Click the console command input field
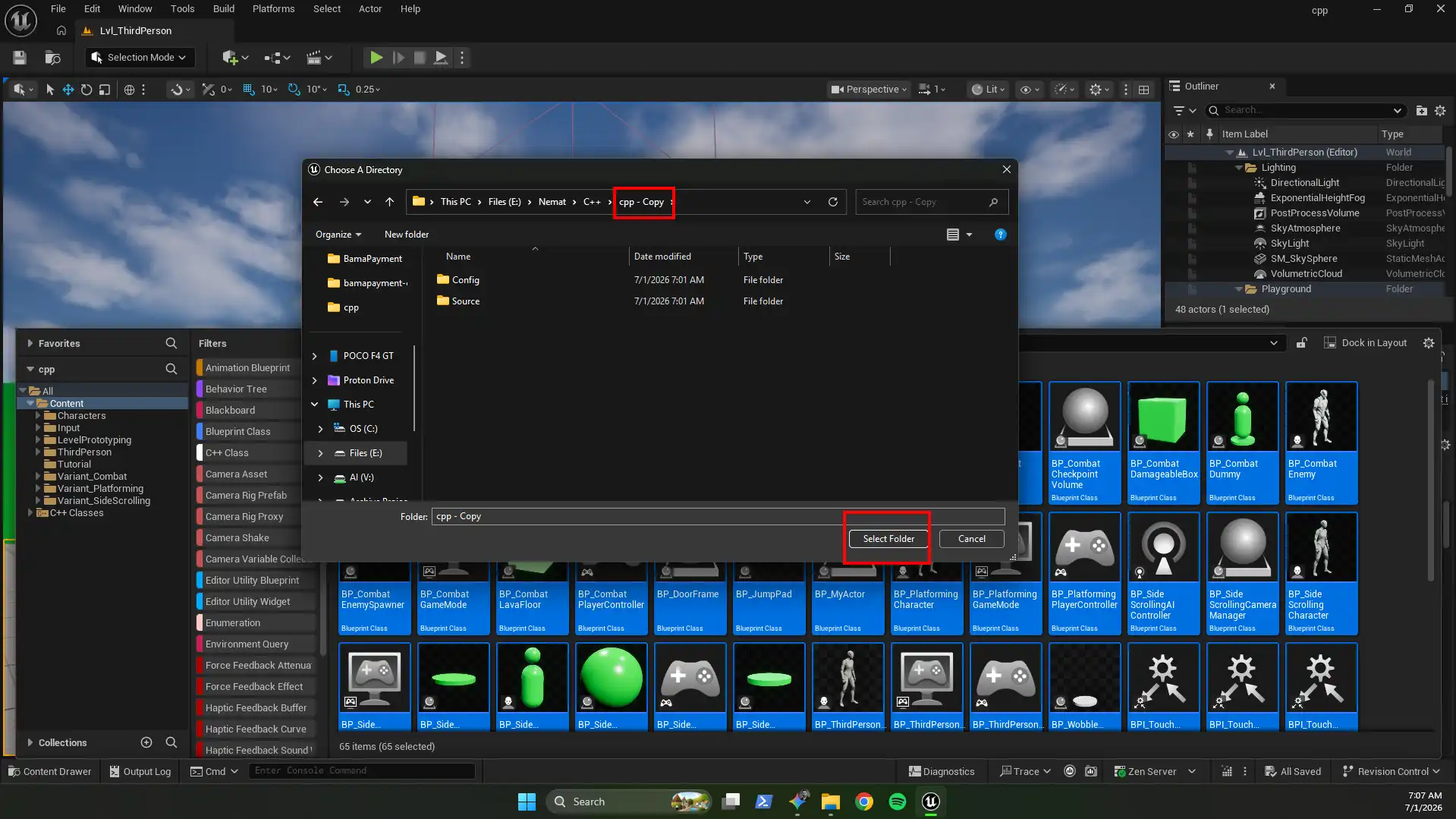The image size is (1456, 819). tap(363, 771)
